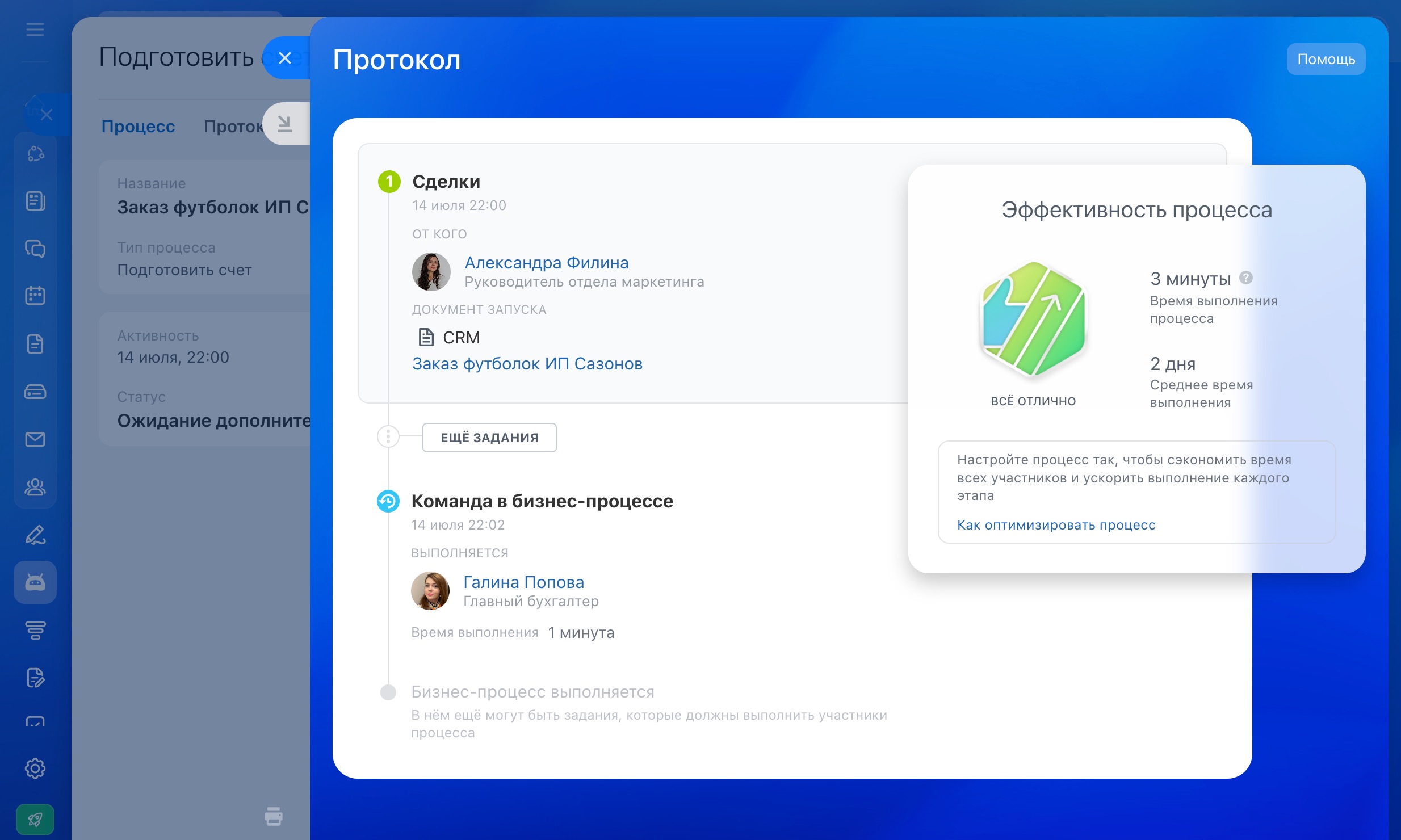Open the settings gear icon in sidebar

point(35,768)
